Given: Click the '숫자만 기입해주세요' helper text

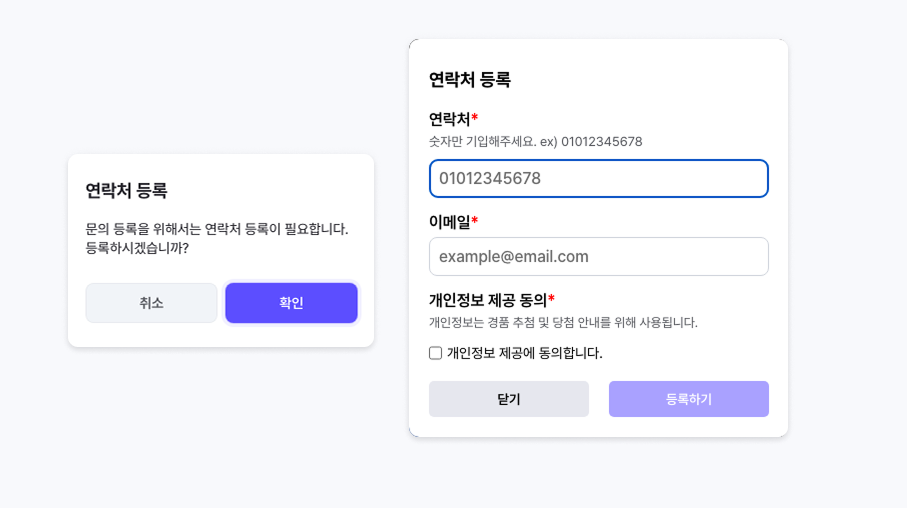Looking at the screenshot, I should [x=535, y=142].
